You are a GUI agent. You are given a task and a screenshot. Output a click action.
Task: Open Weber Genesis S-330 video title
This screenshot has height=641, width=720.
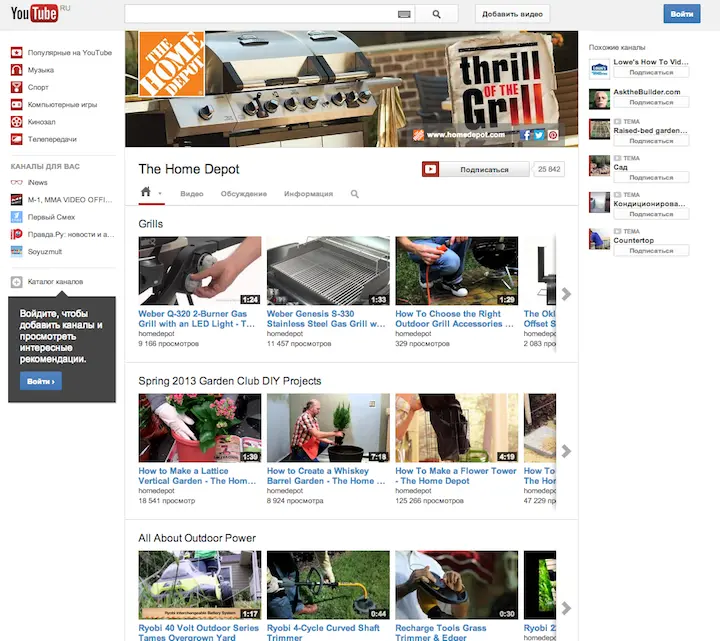(x=326, y=319)
